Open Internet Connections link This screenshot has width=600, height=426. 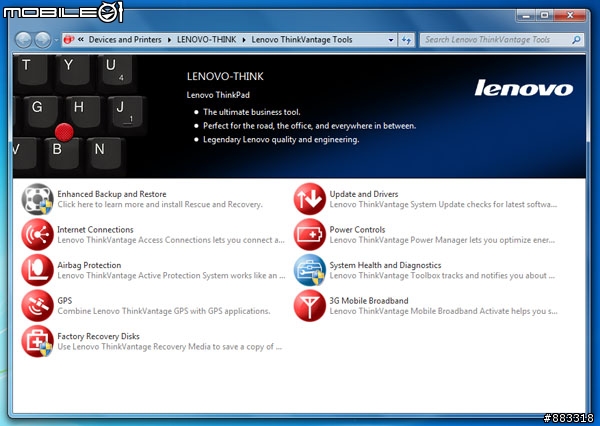click(x=95, y=230)
